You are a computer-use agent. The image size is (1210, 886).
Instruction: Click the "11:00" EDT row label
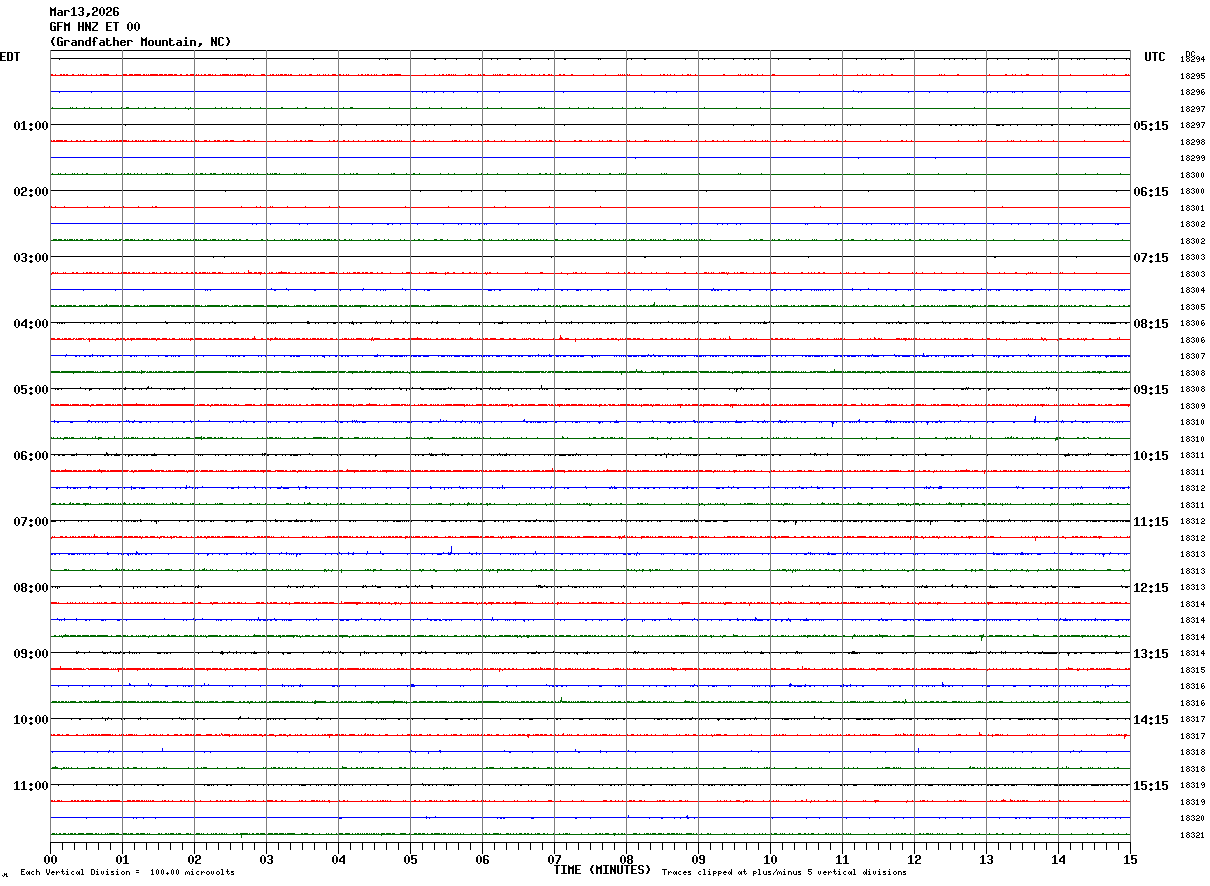pyautogui.click(x=31, y=786)
